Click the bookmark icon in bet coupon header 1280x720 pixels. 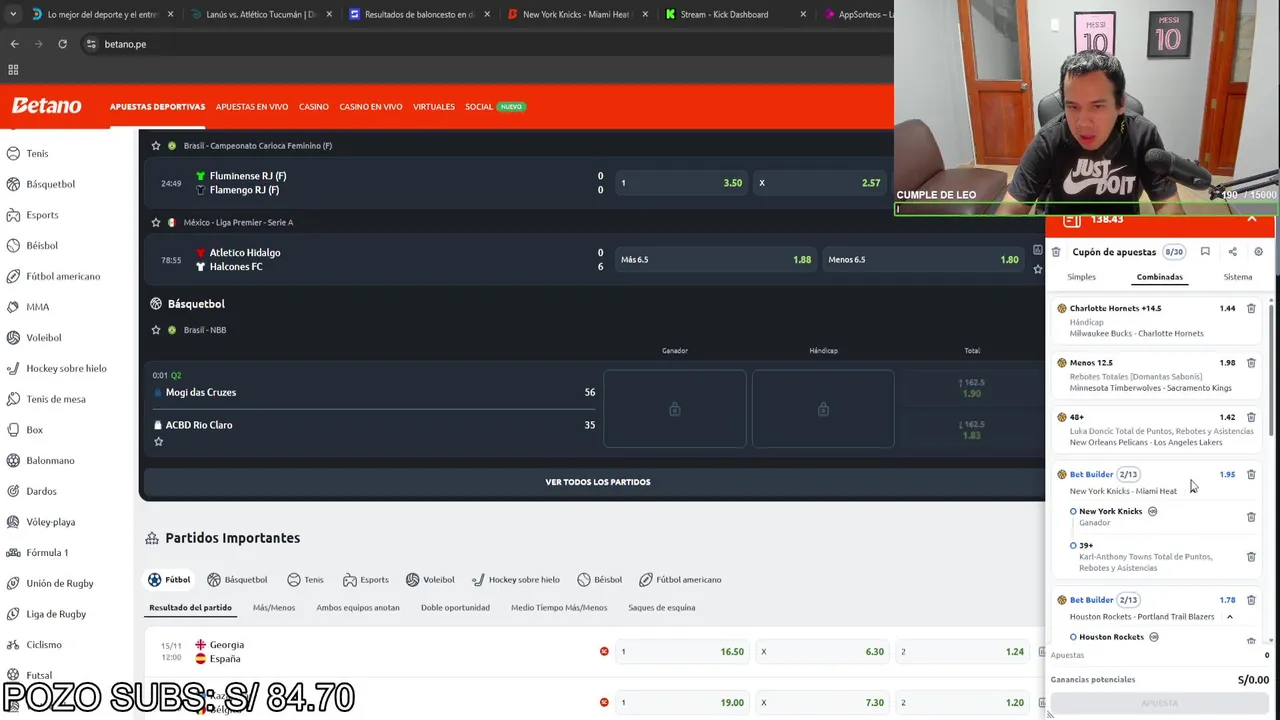[1205, 252]
